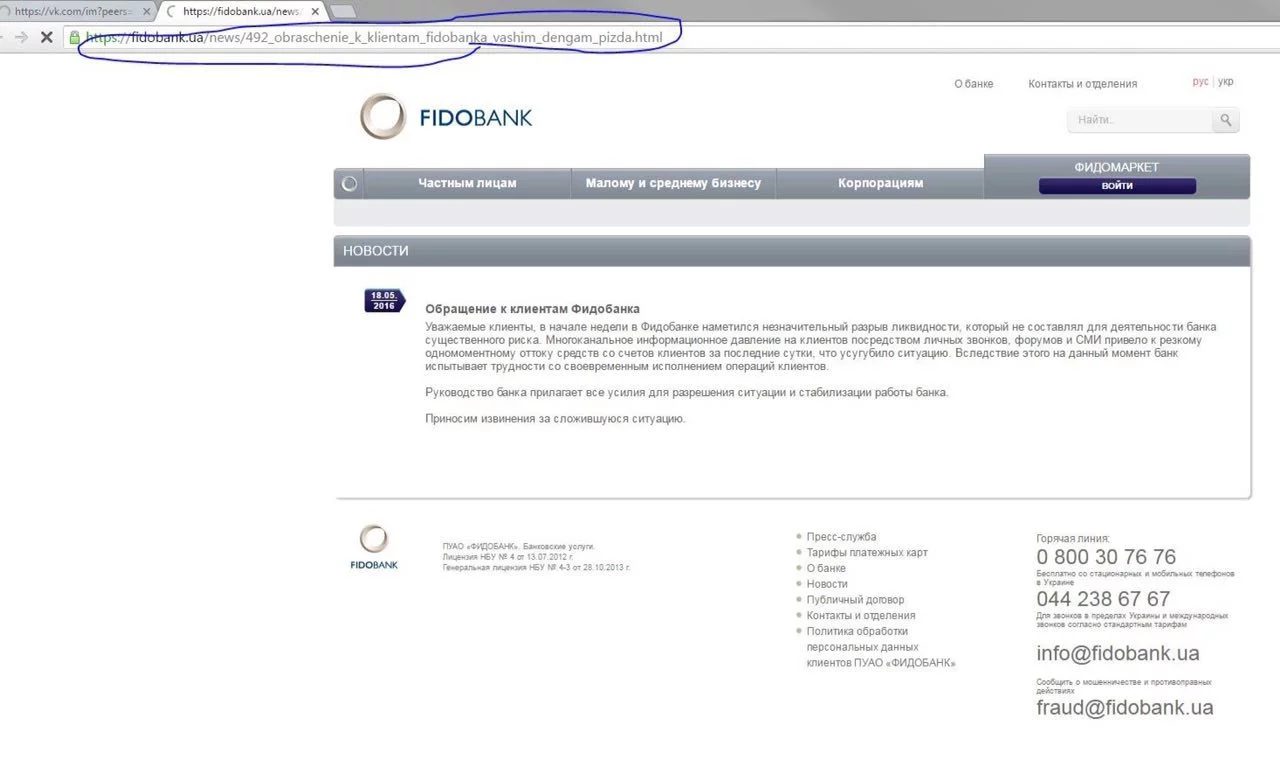Screen dimensions: 1280x780
Task: Open the Новости footer link
Action: 827,584
